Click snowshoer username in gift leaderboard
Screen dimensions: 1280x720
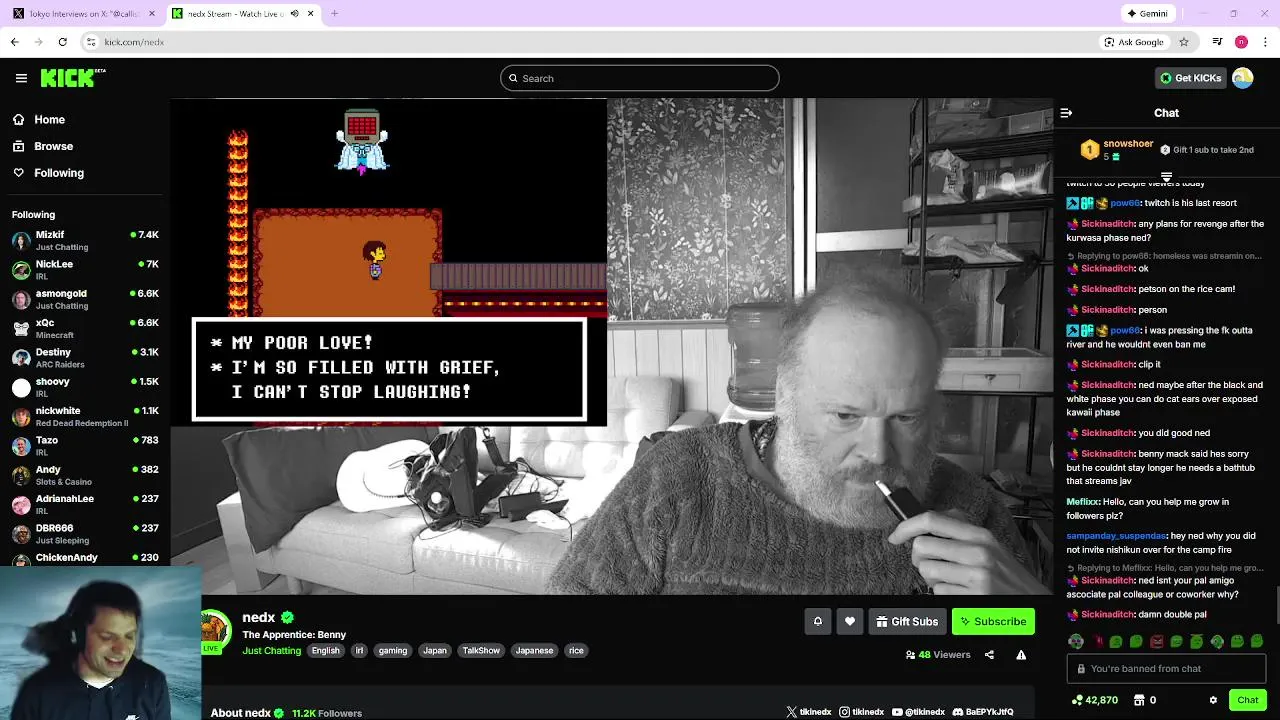1128,144
